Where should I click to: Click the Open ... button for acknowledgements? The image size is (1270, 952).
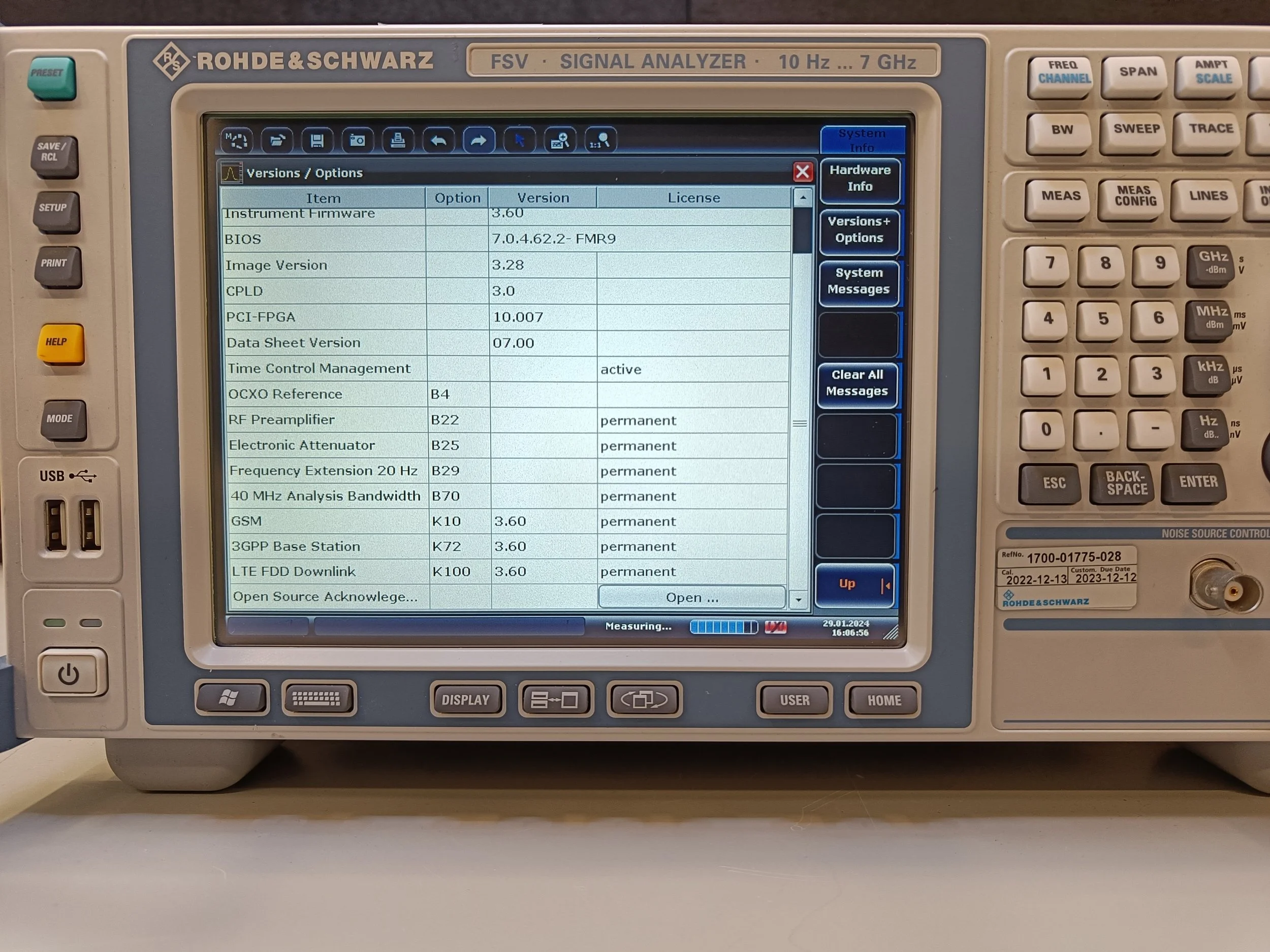click(x=691, y=598)
